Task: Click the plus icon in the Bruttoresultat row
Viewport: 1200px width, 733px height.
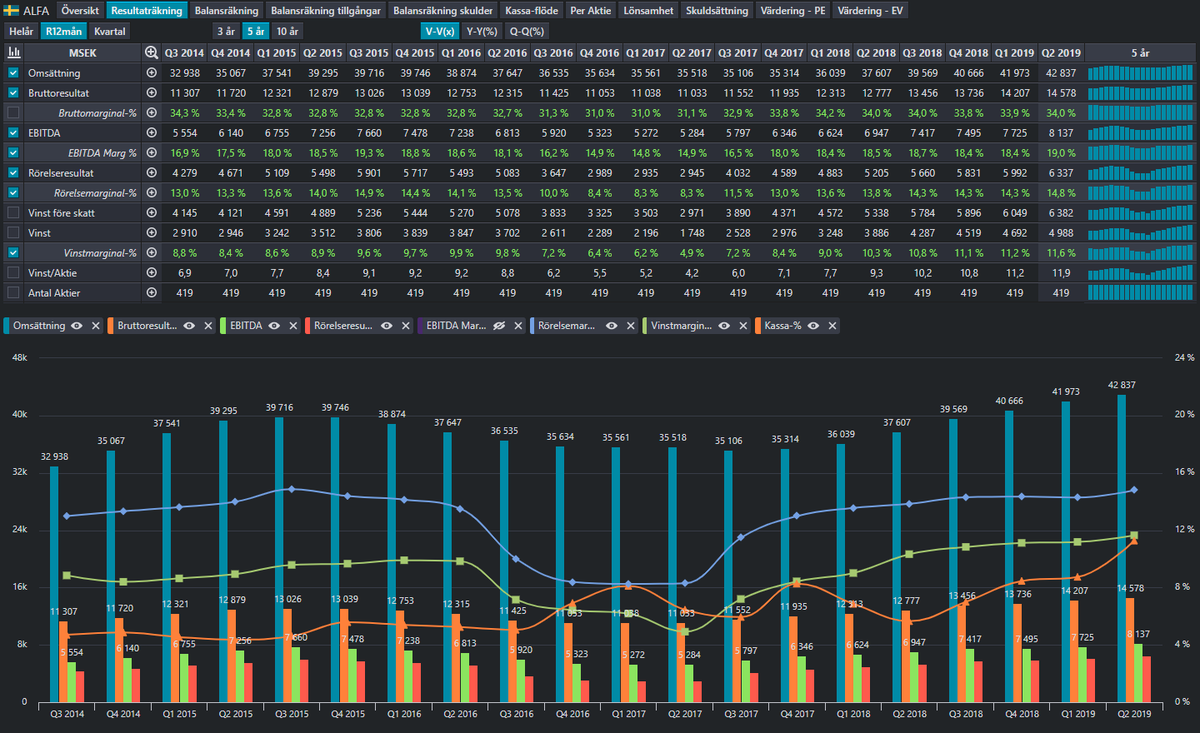Action: [152, 93]
